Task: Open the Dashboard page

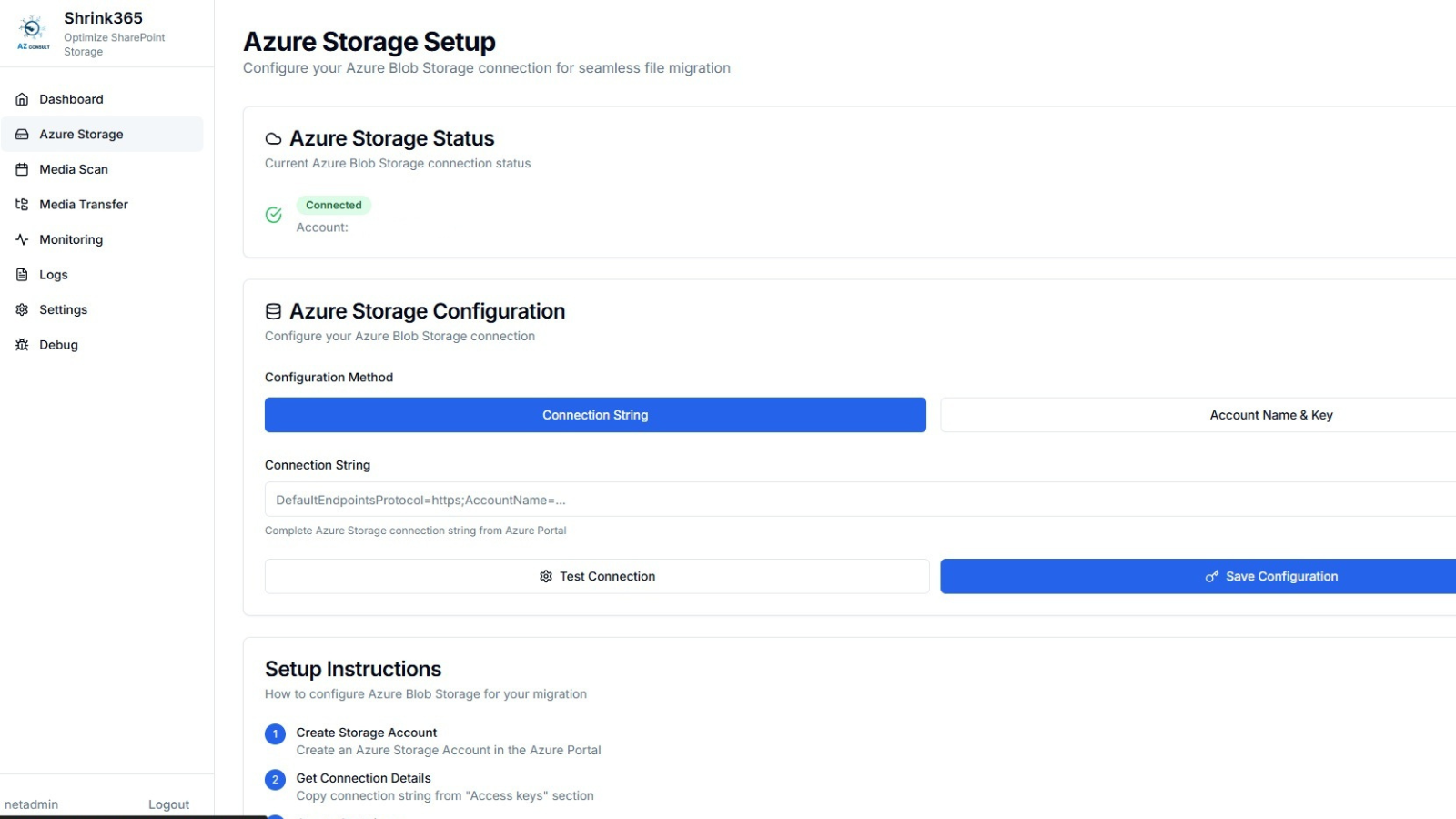Action: (x=102, y=99)
